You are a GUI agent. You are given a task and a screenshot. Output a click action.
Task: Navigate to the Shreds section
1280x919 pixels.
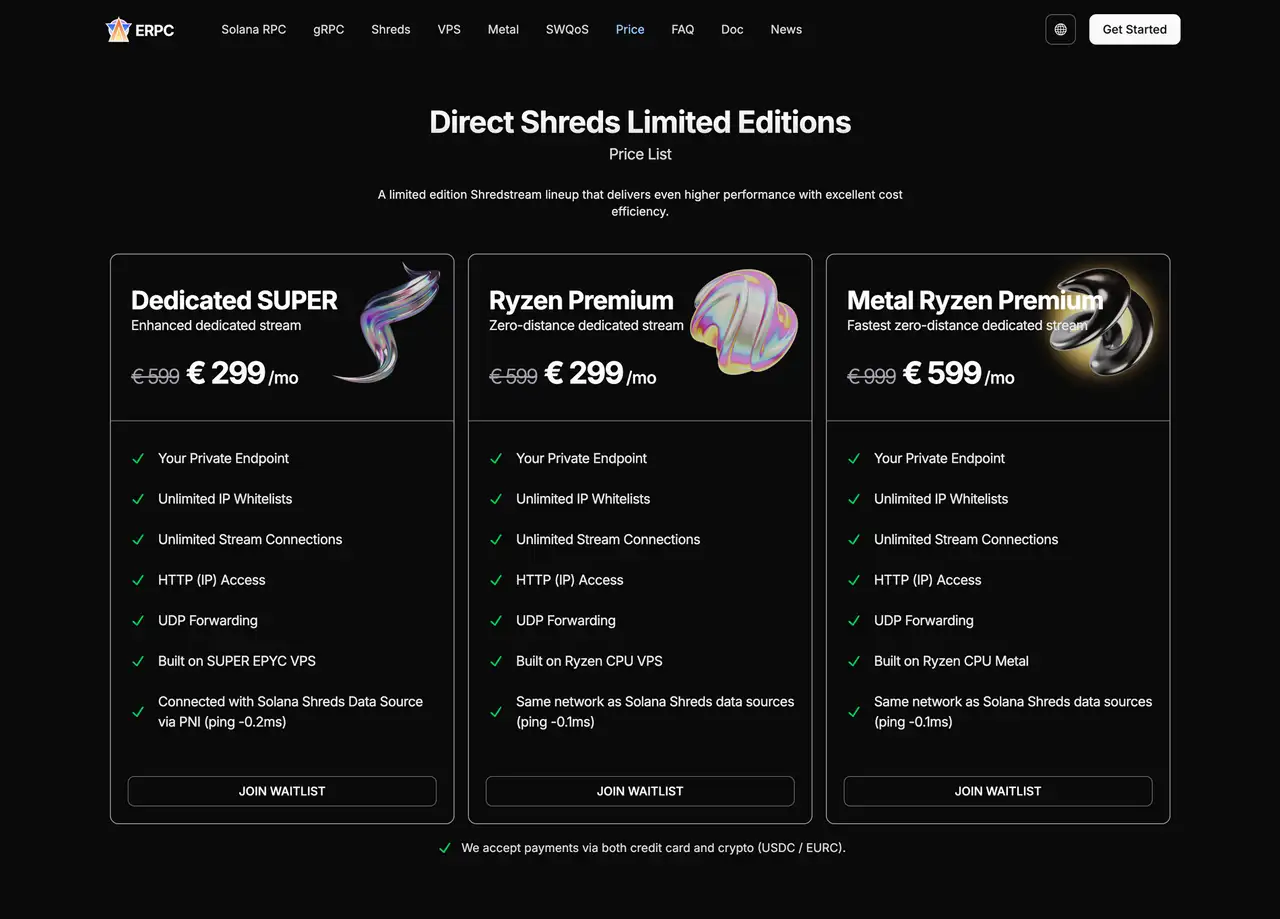pyautogui.click(x=390, y=29)
